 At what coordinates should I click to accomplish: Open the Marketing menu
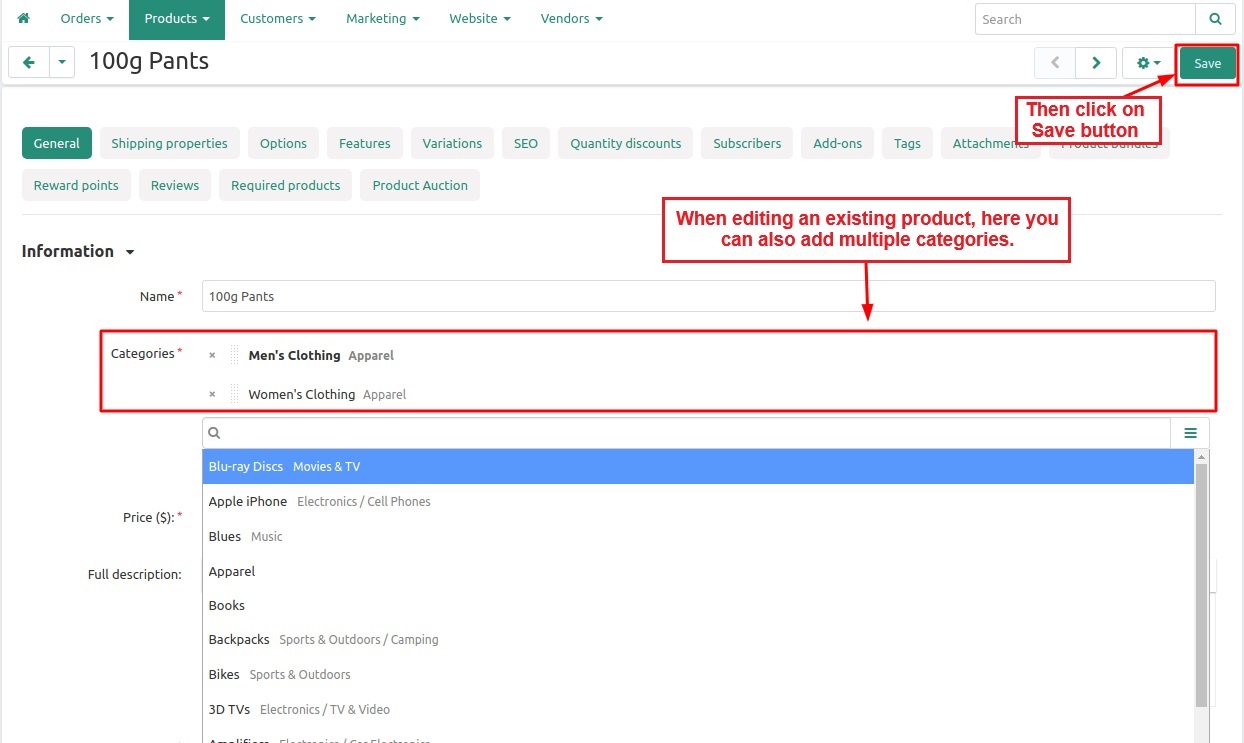coord(382,19)
